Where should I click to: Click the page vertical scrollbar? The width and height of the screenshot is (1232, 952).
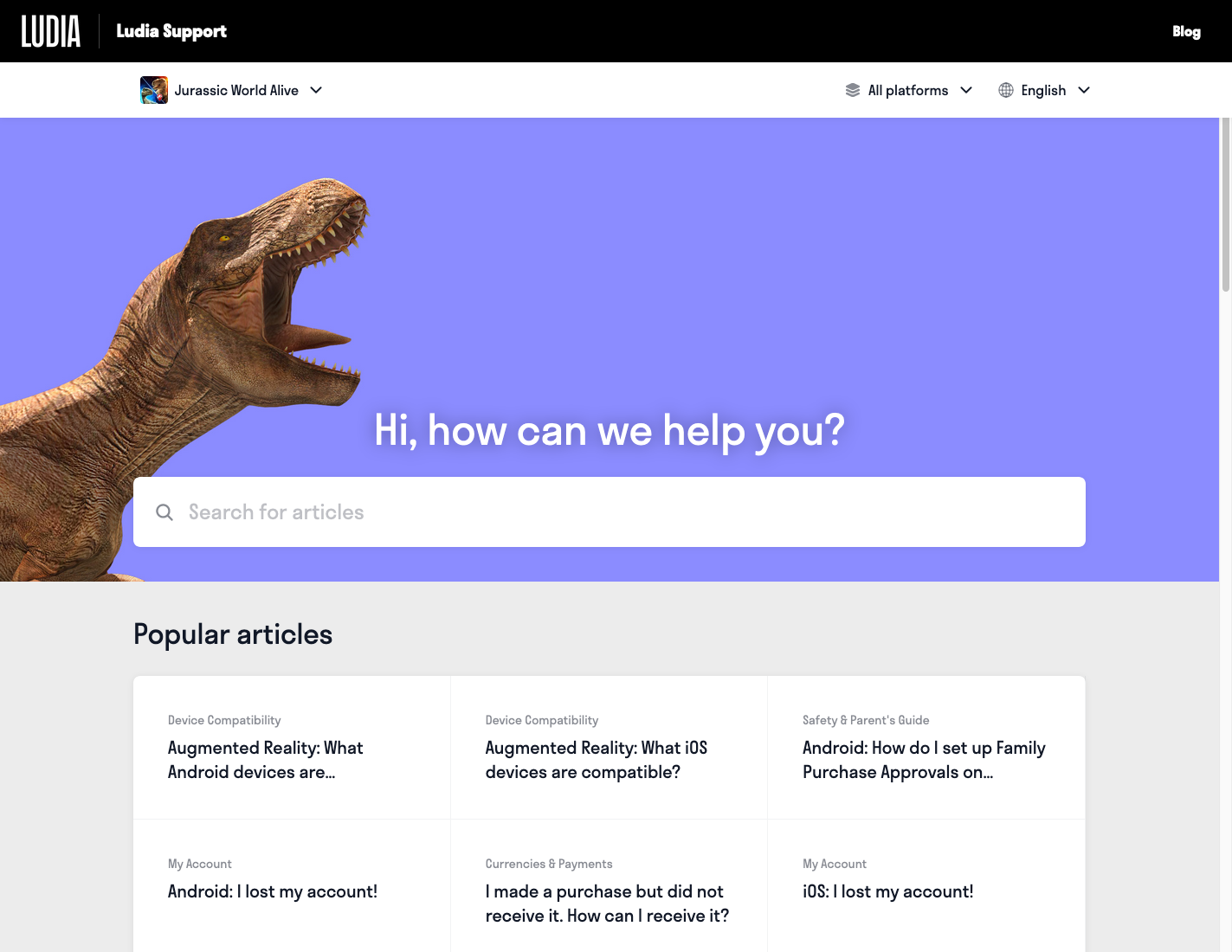click(1225, 208)
